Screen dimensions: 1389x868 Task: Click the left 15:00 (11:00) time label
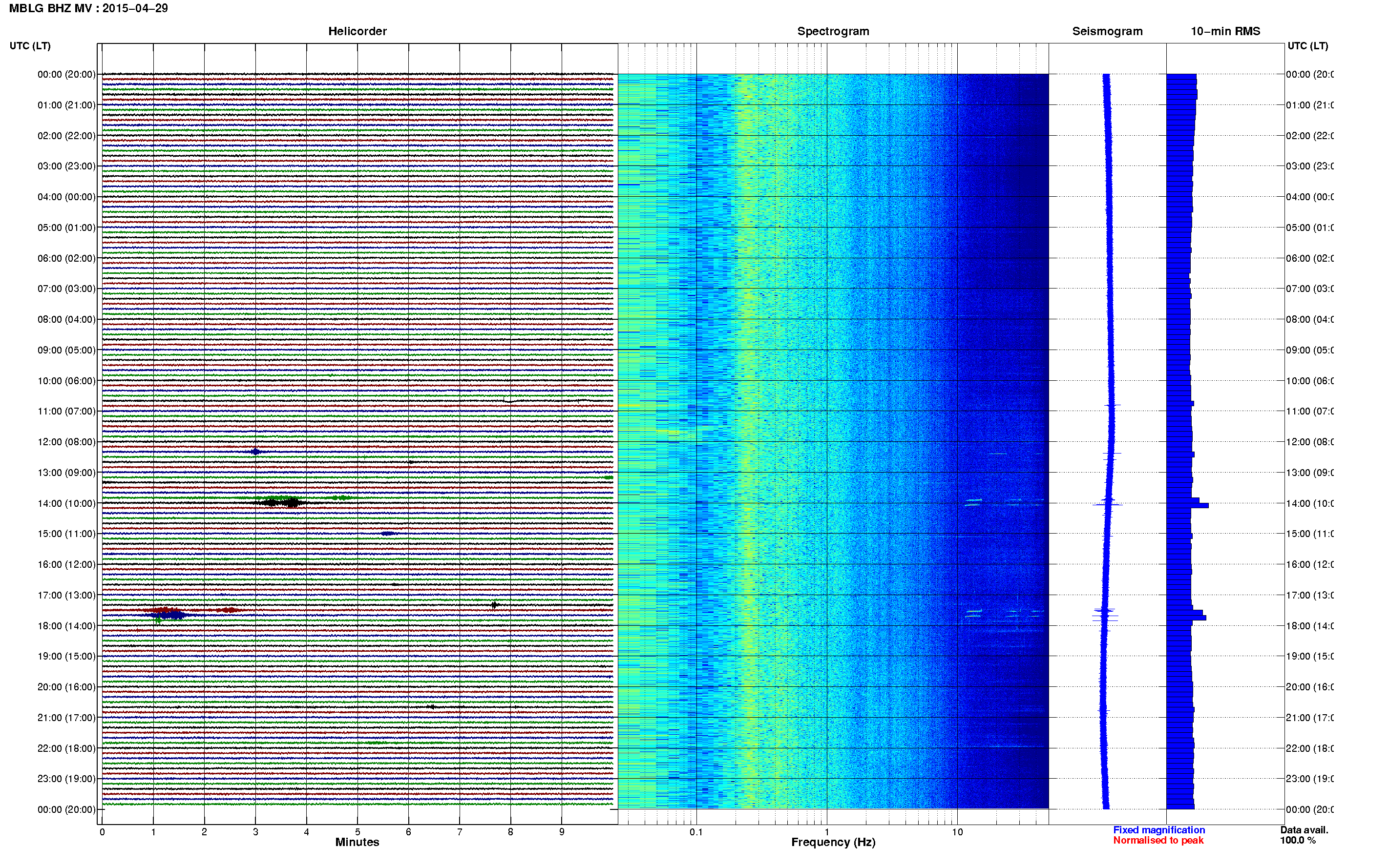pos(66,534)
